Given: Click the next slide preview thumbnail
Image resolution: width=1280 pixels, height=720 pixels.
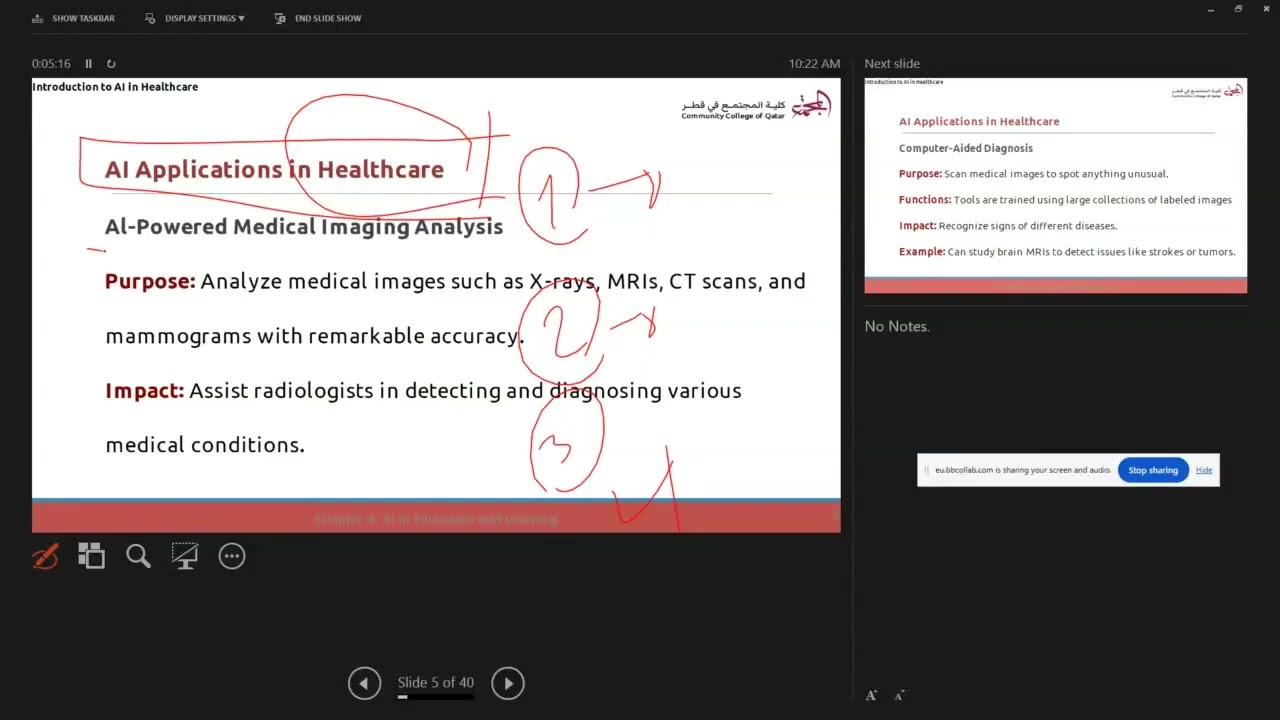Looking at the screenshot, I should [x=1056, y=185].
